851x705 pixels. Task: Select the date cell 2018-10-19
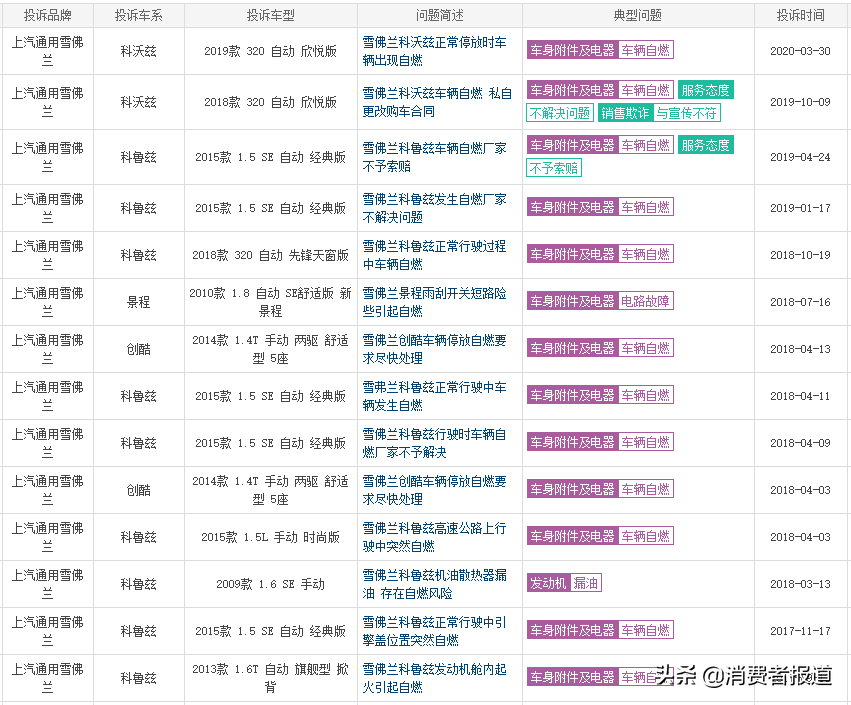point(801,255)
